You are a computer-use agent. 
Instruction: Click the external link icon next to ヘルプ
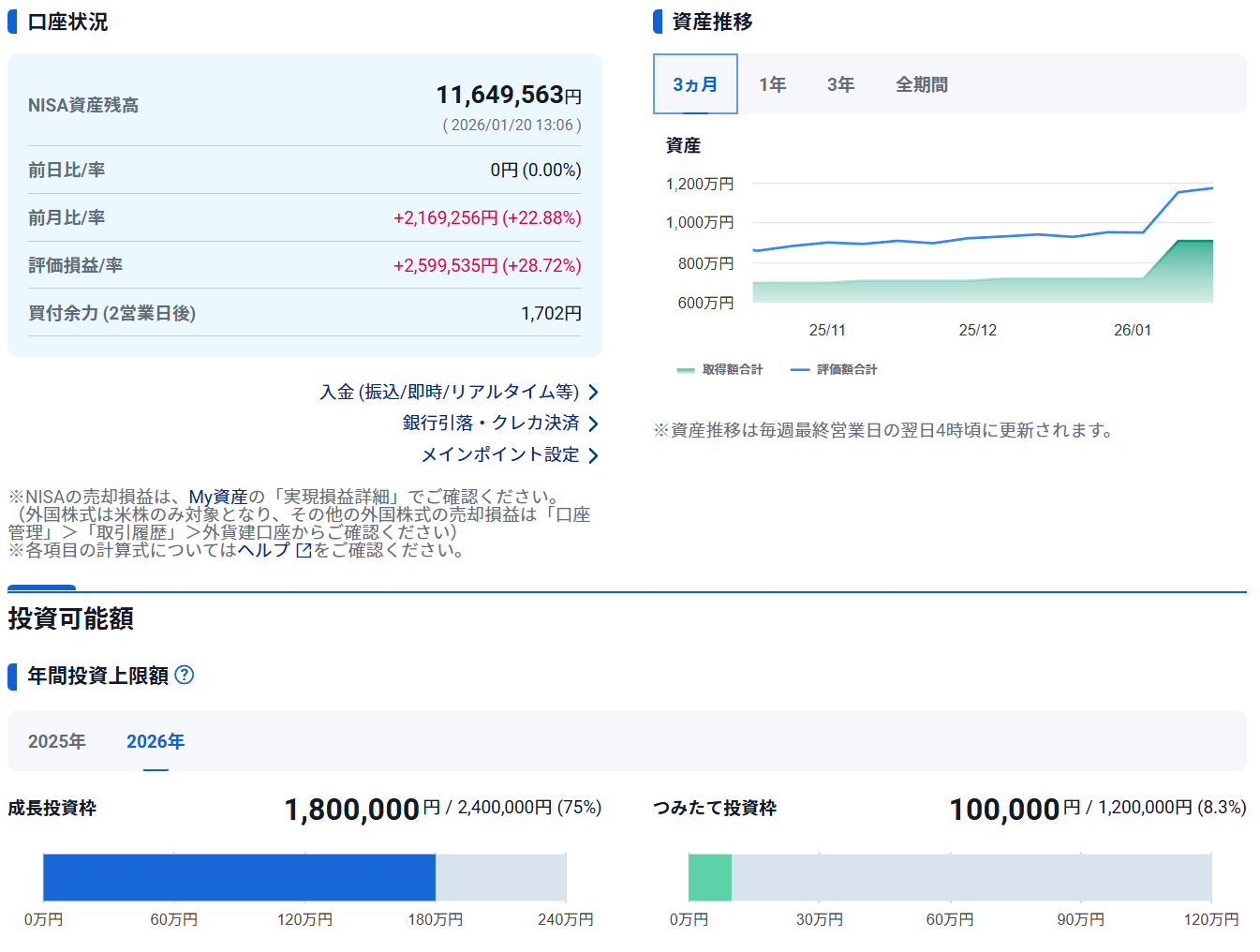click(304, 550)
